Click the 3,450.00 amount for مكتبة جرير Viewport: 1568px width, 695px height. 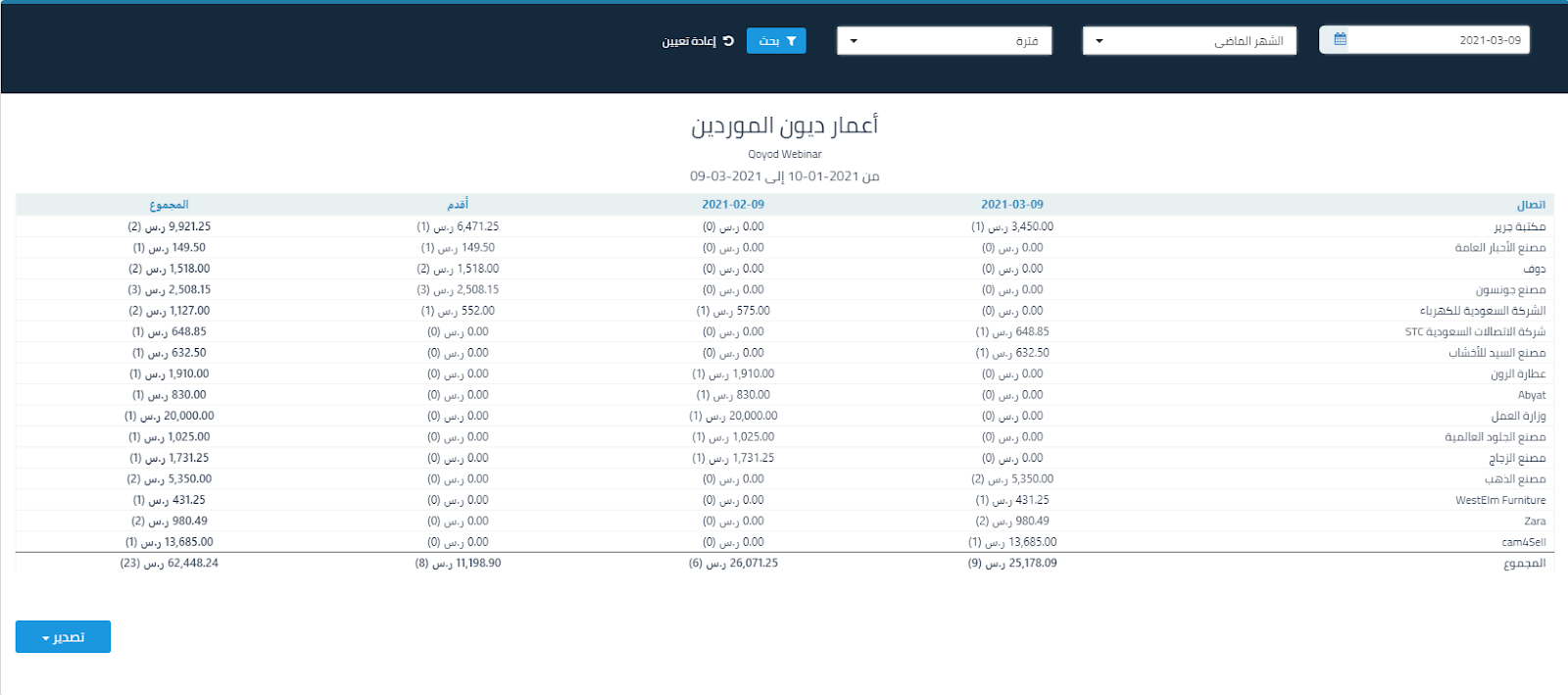(x=1031, y=226)
